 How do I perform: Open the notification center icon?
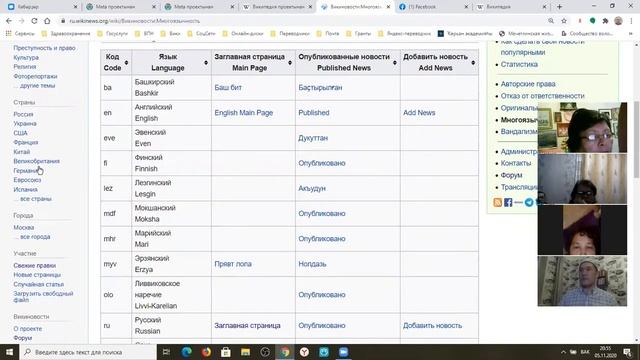627,352
